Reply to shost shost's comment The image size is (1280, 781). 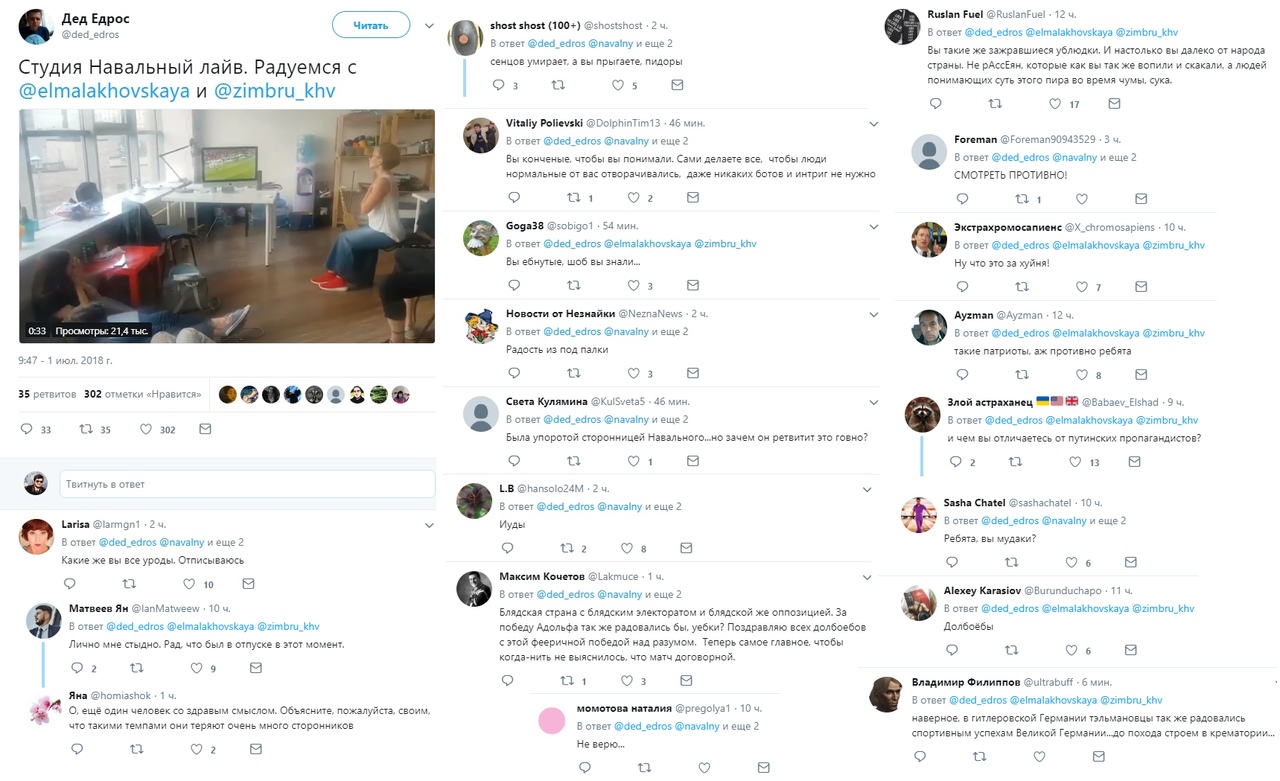click(x=500, y=85)
